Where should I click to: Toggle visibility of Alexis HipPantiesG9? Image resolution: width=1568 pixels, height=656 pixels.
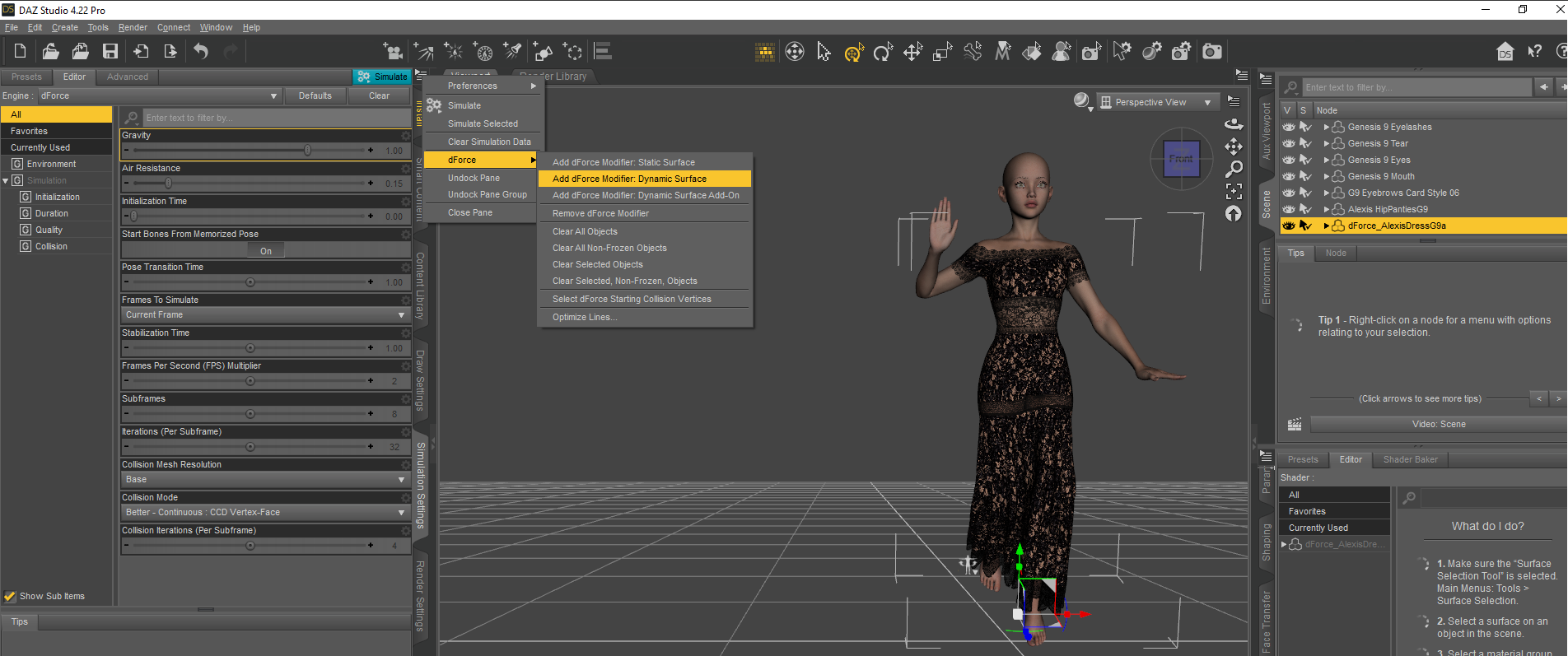pos(1289,209)
